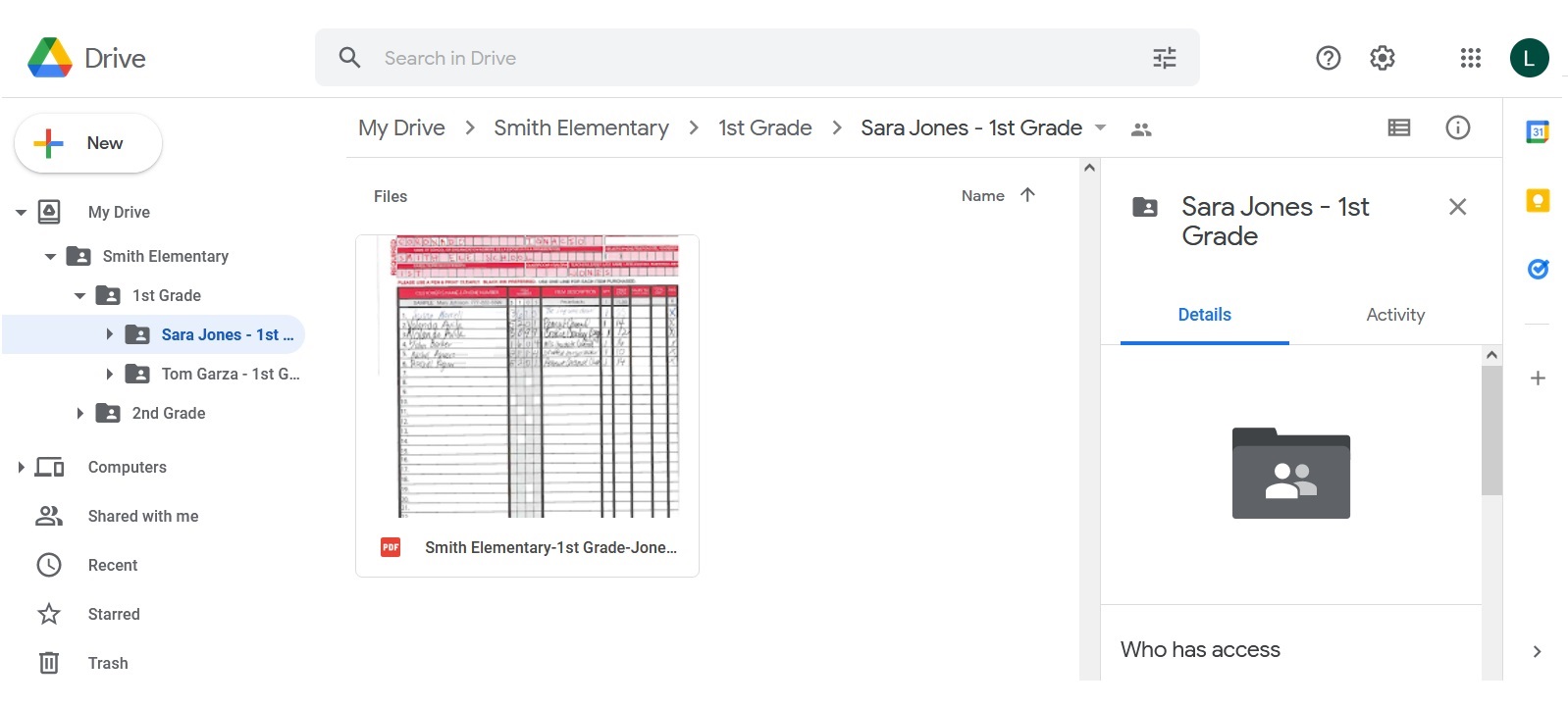Expand 2nd Grade tree arrow
1568x708 pixels.
[79, 413]
